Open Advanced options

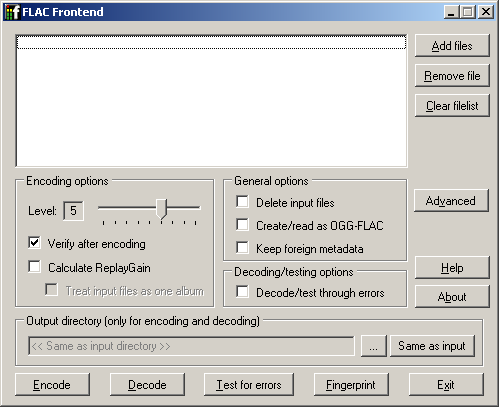tap(451, 201)
